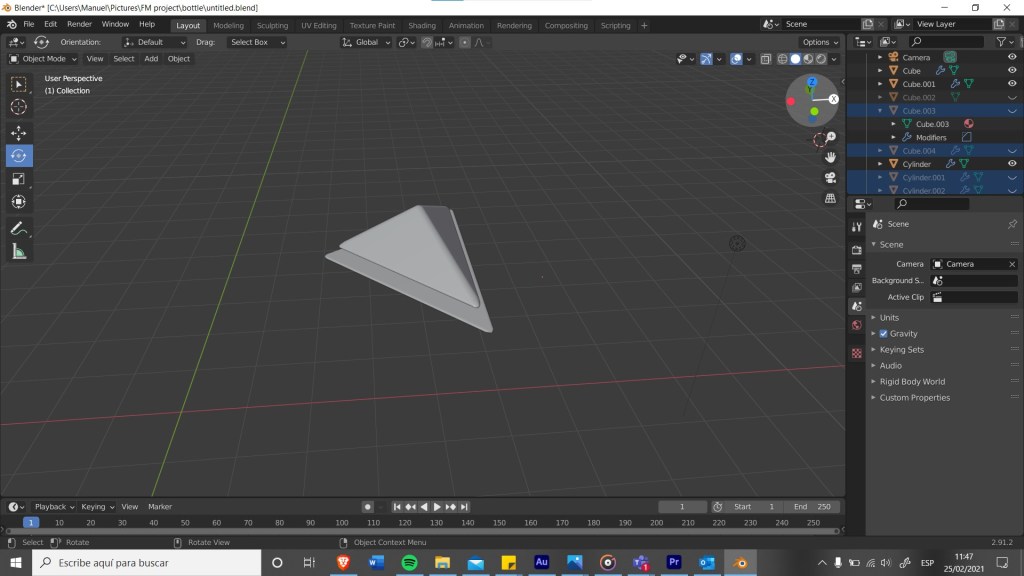Open the Object Mode dropdown
Screen dimensions: 1024x576
43,59
